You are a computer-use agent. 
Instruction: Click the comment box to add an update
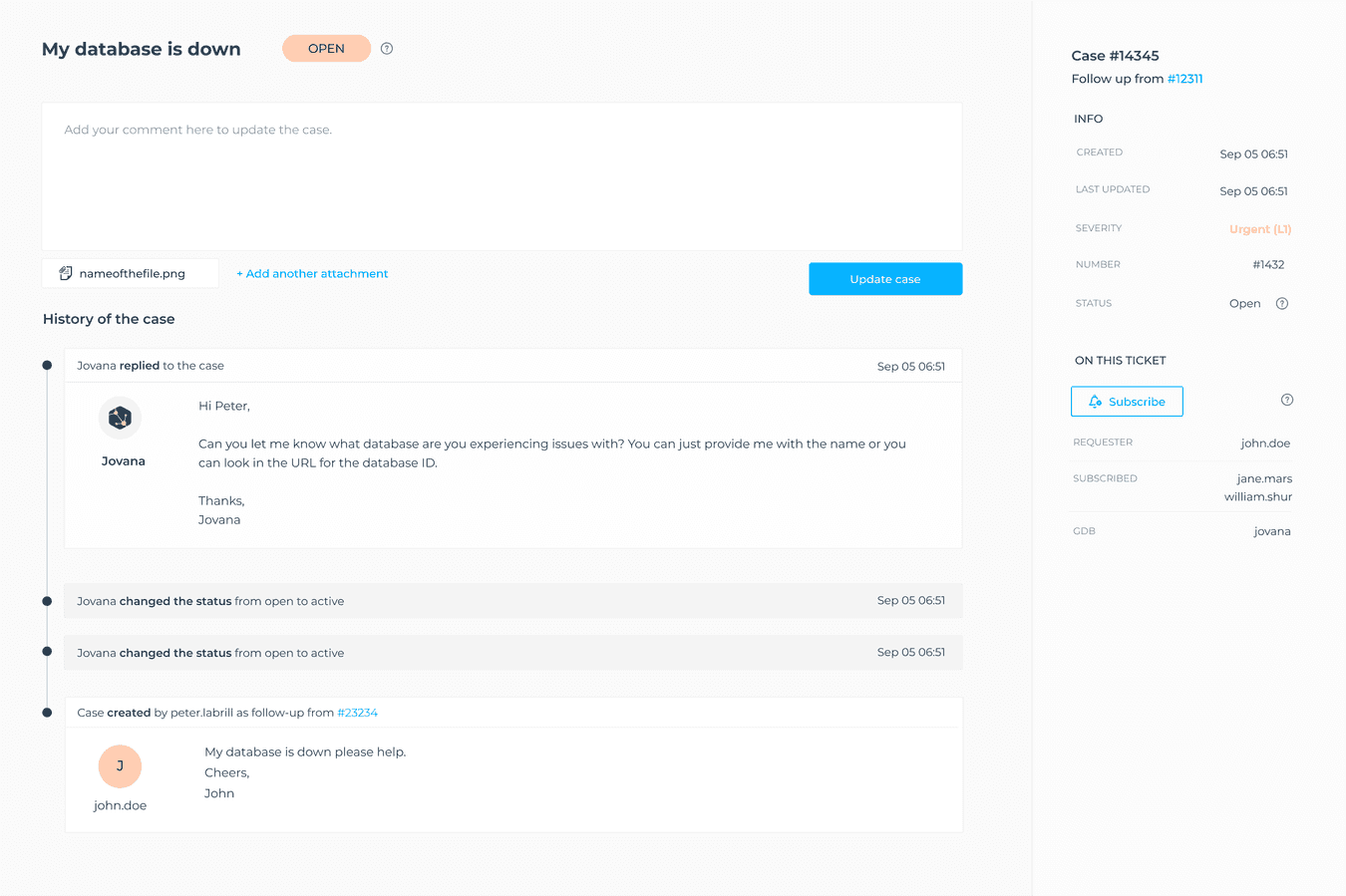click(x=502, y=174)
